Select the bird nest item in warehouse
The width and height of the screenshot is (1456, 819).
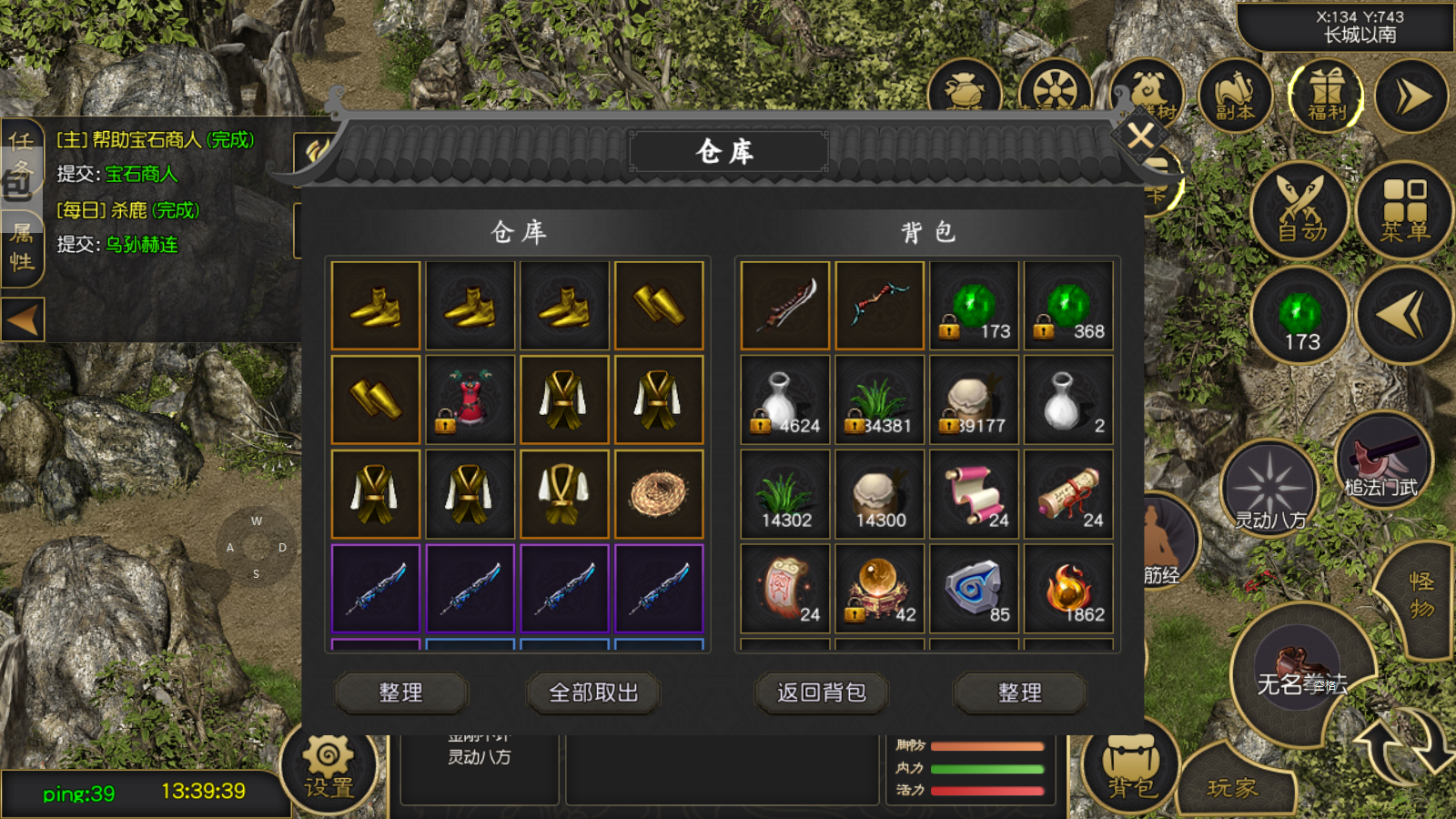click(659, 494)
